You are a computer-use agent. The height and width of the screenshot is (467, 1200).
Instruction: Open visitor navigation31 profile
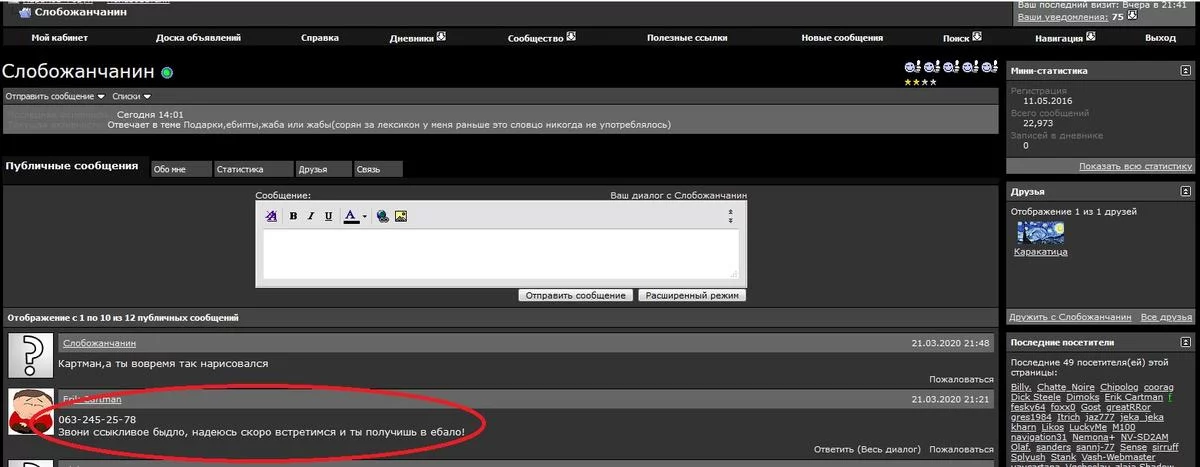point(1039,438)
